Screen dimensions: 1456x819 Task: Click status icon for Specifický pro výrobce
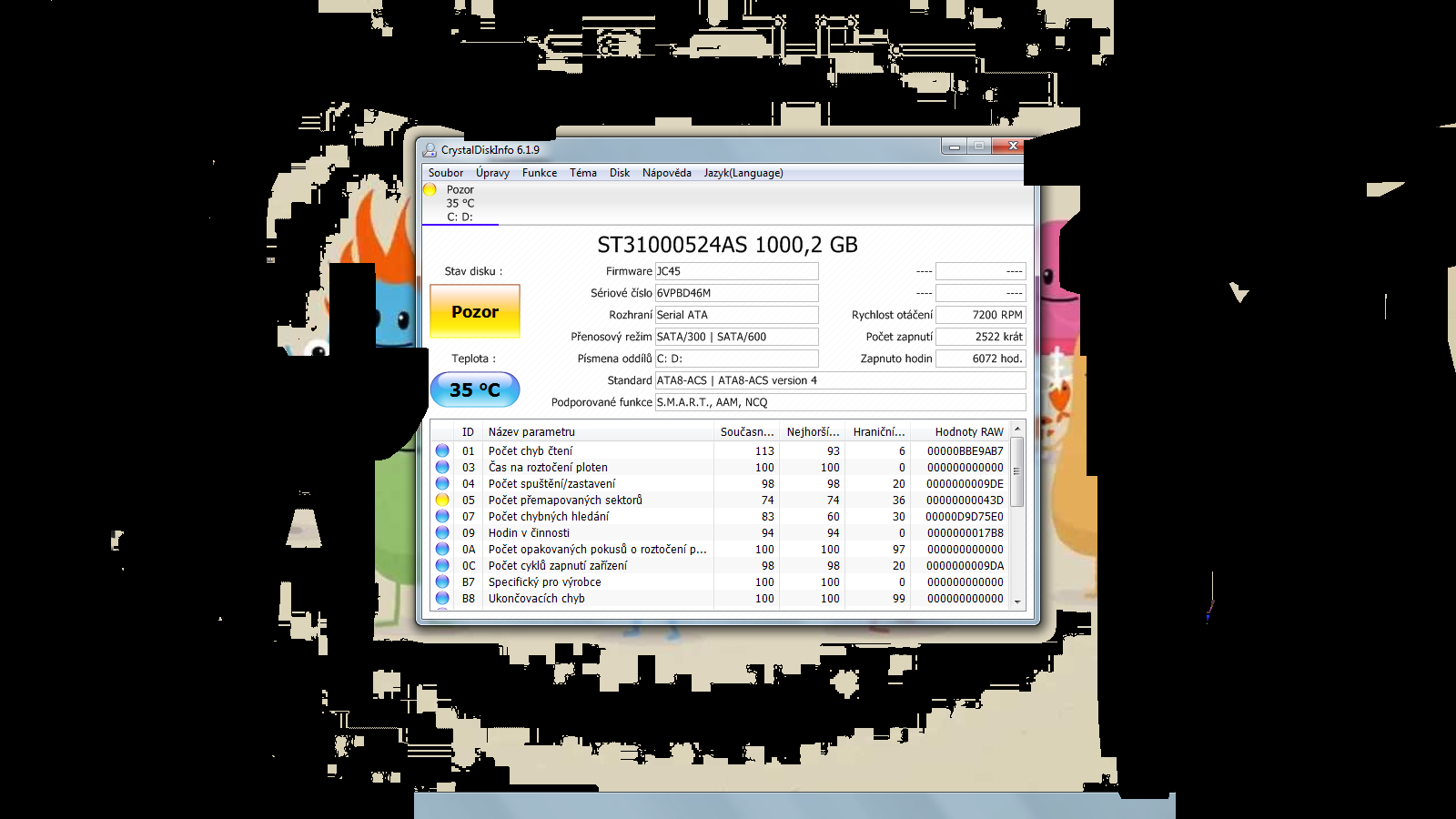pos(442,581)
